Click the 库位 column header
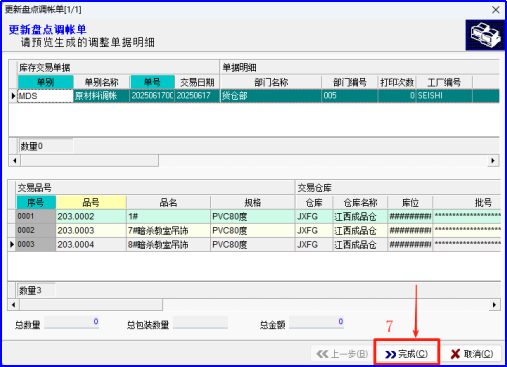Image resolution: width=507 pixels, height=367 pixels. (x=410, y=202)
